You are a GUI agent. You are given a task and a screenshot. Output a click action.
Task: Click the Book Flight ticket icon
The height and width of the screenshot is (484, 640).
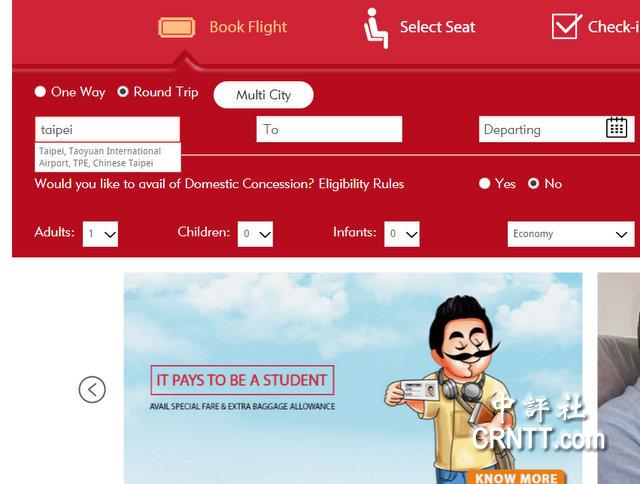point(176,27)
